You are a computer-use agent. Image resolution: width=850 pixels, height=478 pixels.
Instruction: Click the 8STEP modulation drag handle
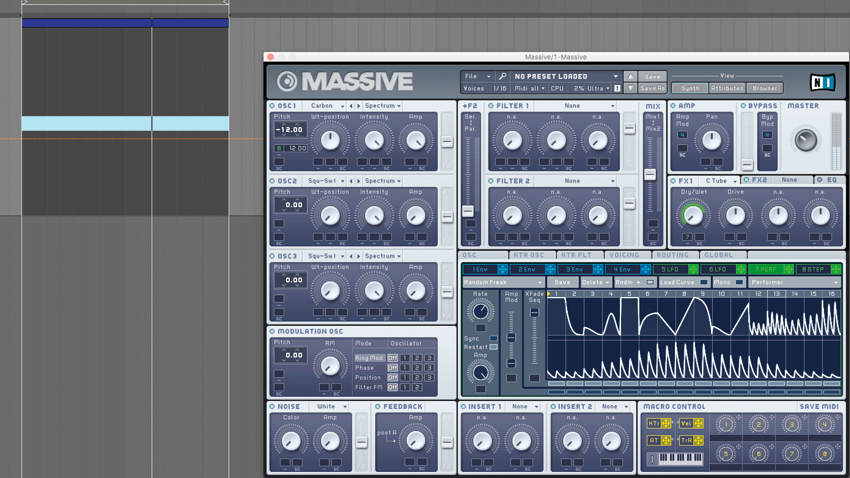[836, 269]
